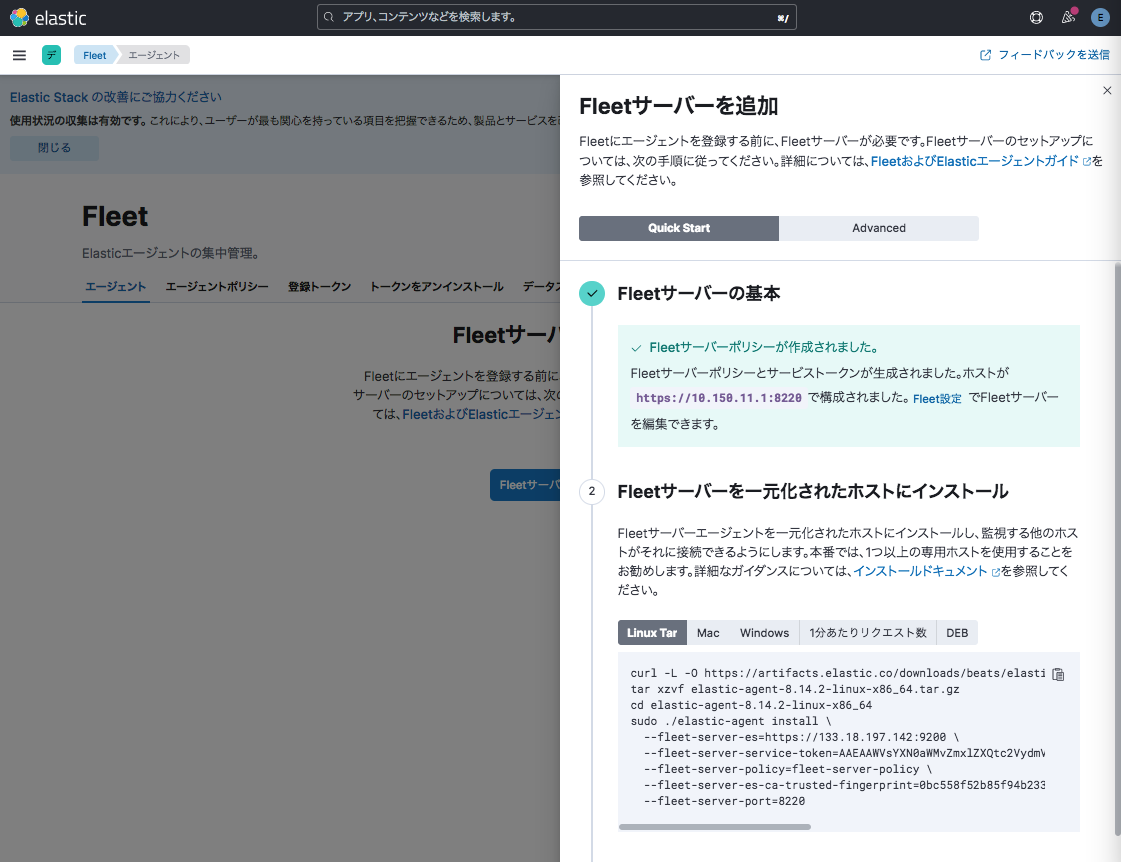Open the help menu icon

(x=1036, y=18)
